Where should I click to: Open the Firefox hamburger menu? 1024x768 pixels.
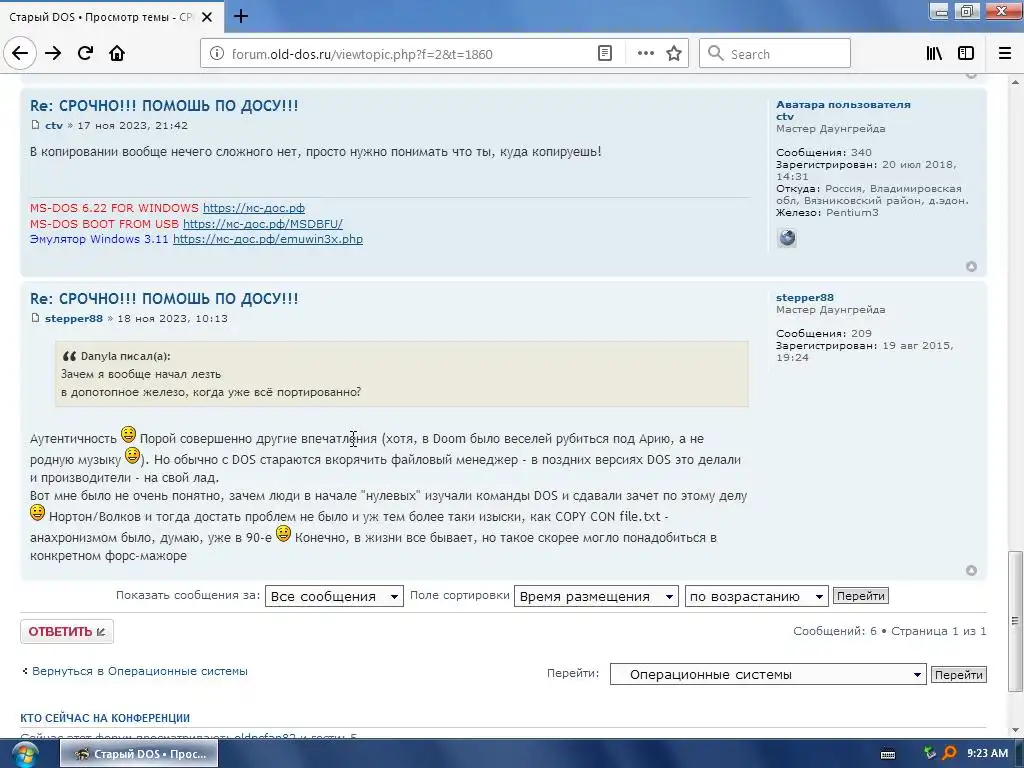pos(1005,53)
